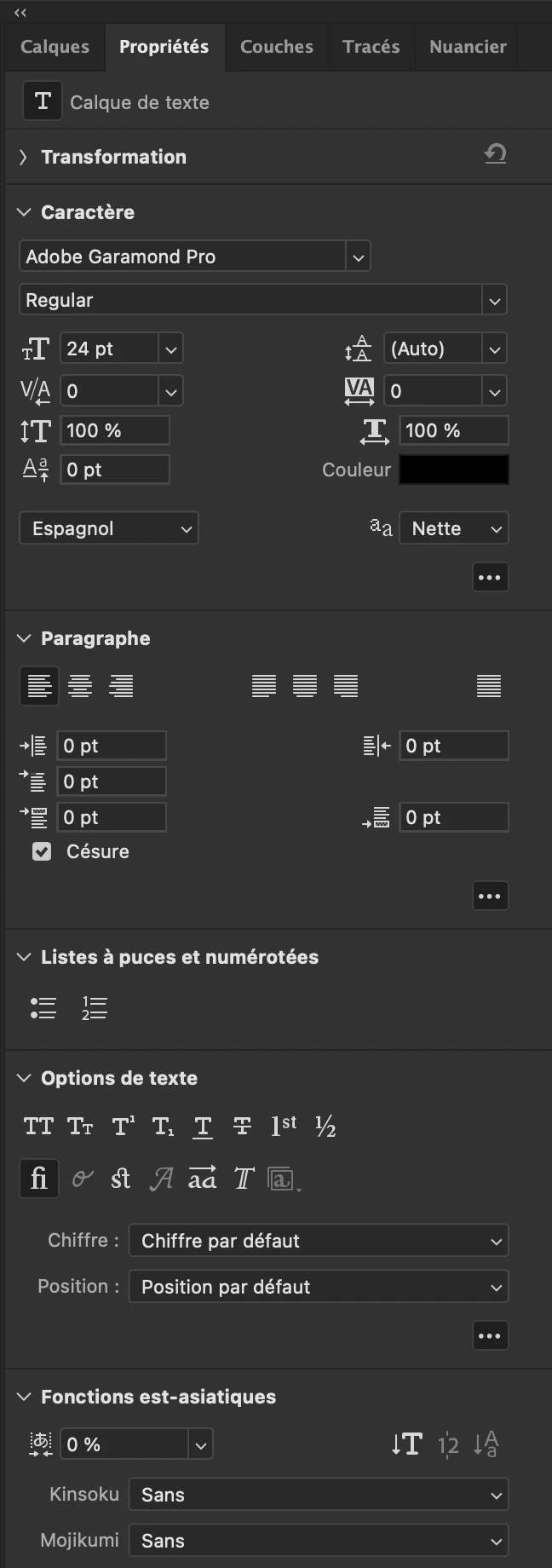
Task: Center the paragraph text
Action: pyautogui.click(x=80, y=686)
